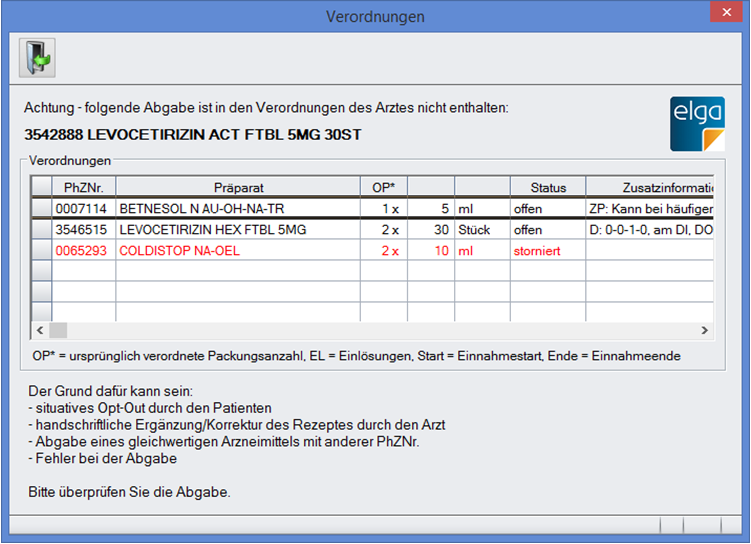Sort by PhZNr. column header
The image size is (751, 544).
click(x=85, y=187)
